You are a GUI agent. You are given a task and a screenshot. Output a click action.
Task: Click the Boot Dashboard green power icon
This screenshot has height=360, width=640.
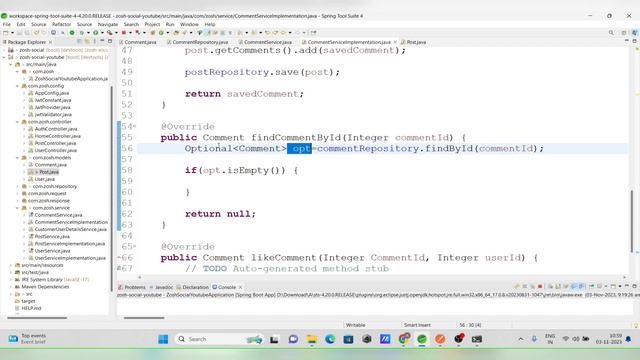point(72,33)
